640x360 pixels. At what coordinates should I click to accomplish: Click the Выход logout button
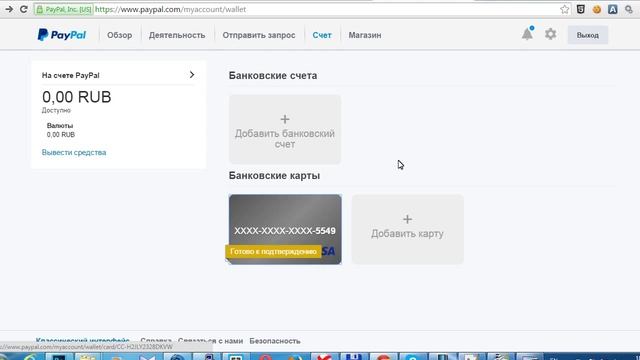coord(588,35)
